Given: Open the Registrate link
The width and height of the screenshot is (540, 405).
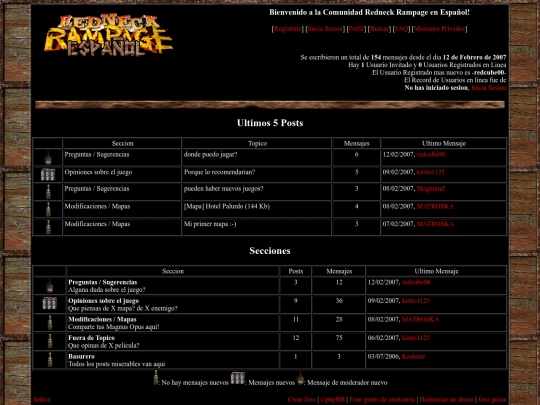Looking at the screenshot, I should click(288, 29).
